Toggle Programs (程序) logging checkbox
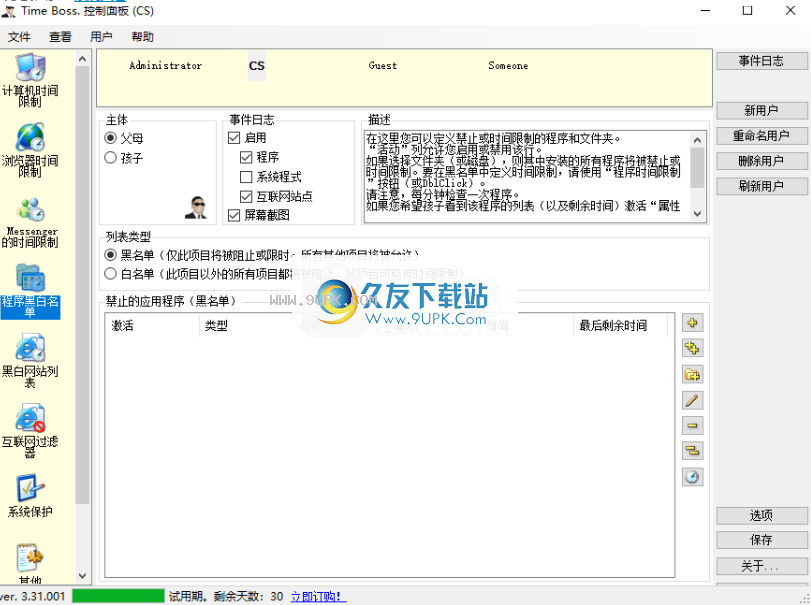This screenshot has height=605, width=811. point(246,157)
